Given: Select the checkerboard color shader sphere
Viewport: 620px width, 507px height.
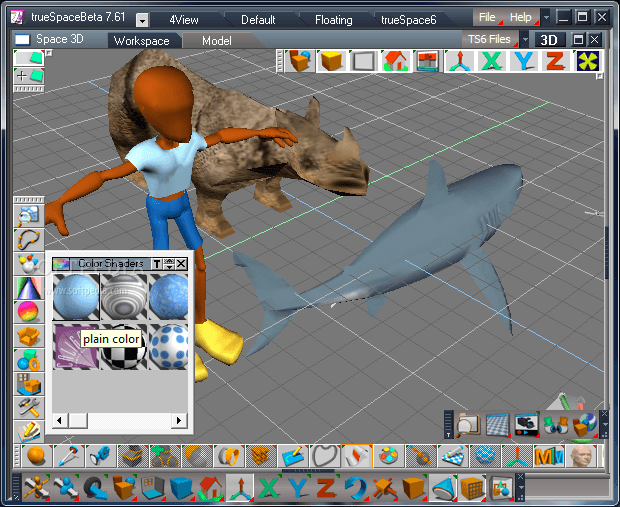Looking at the screenshot, I should (x=125, y=345).
